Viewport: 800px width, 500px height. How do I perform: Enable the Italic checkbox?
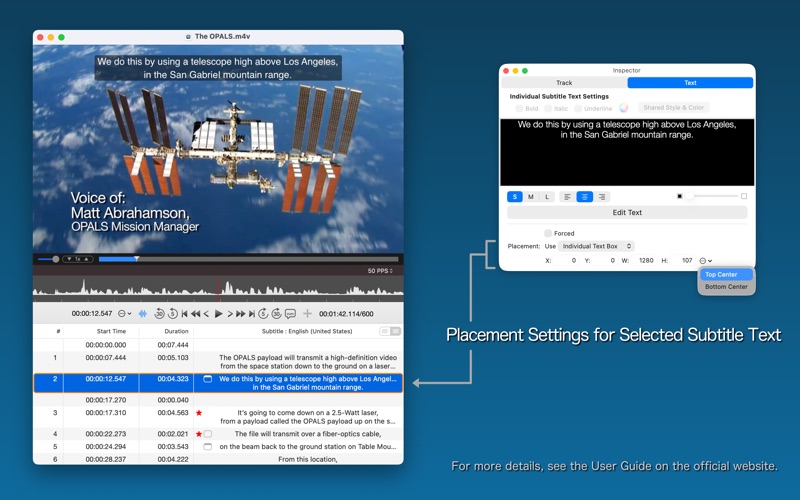(548, 108)
